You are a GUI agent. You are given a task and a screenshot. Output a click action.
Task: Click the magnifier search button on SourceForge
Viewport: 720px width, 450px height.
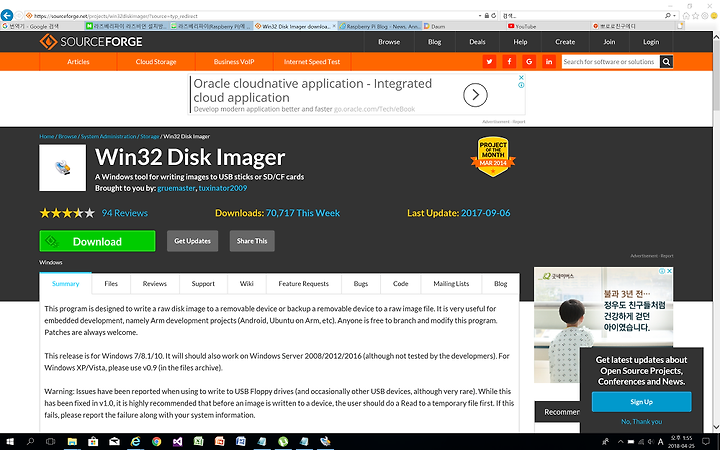click(x=666, y=62)
